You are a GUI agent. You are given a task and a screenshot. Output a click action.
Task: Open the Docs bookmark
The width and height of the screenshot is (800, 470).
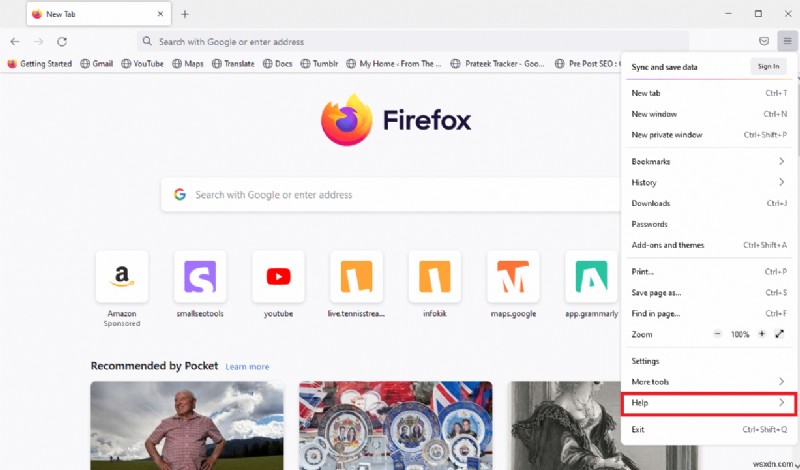[x=278, y=64]
